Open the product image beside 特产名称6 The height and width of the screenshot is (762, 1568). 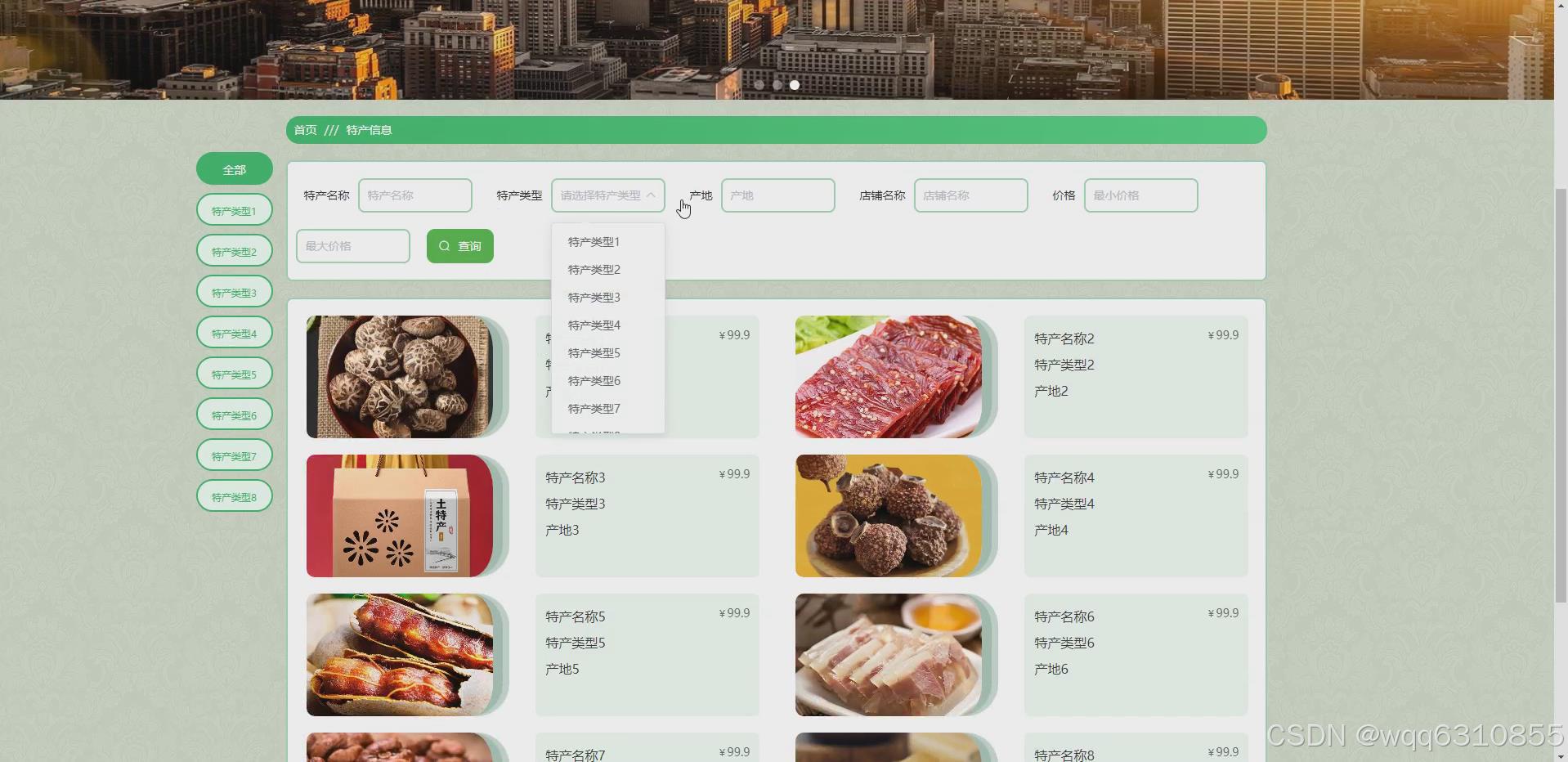point(889,655)
